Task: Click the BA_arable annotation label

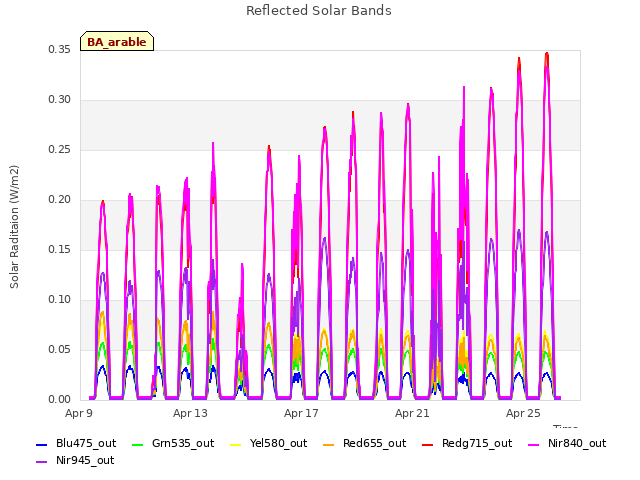Action: point(117,41)
